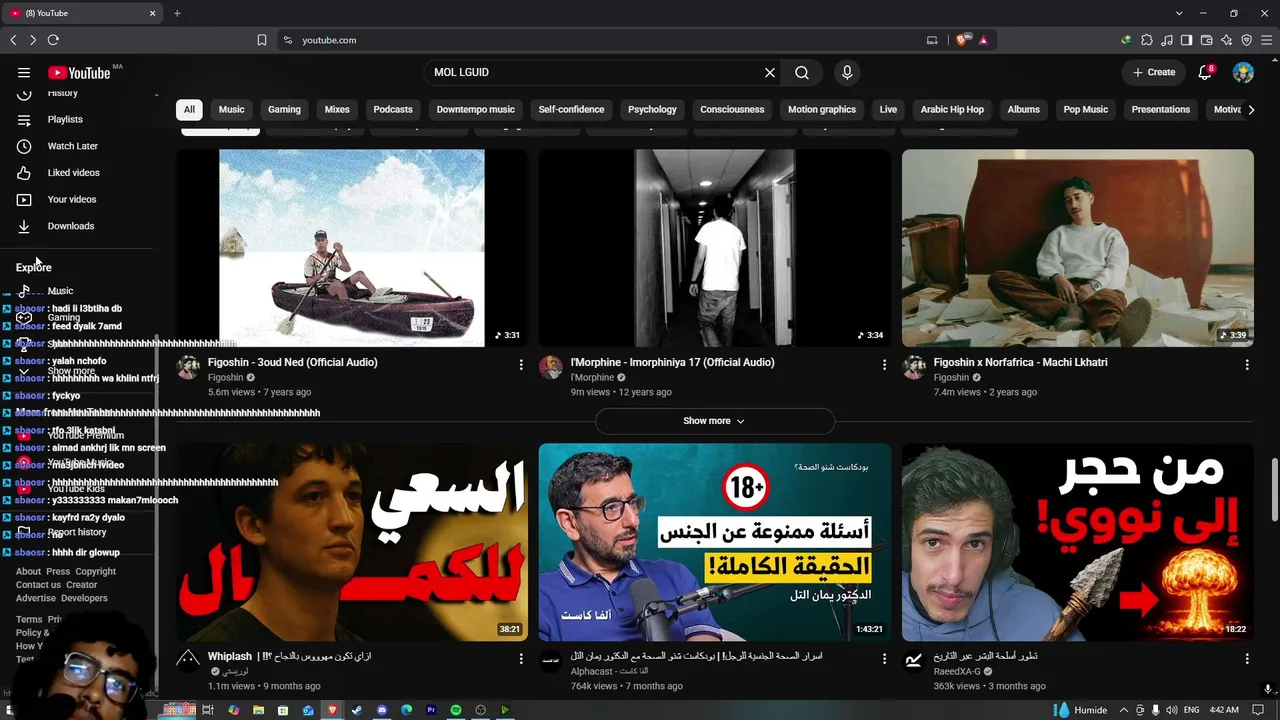Submit search with the magnifying glass icon

[x=802, y=73]
